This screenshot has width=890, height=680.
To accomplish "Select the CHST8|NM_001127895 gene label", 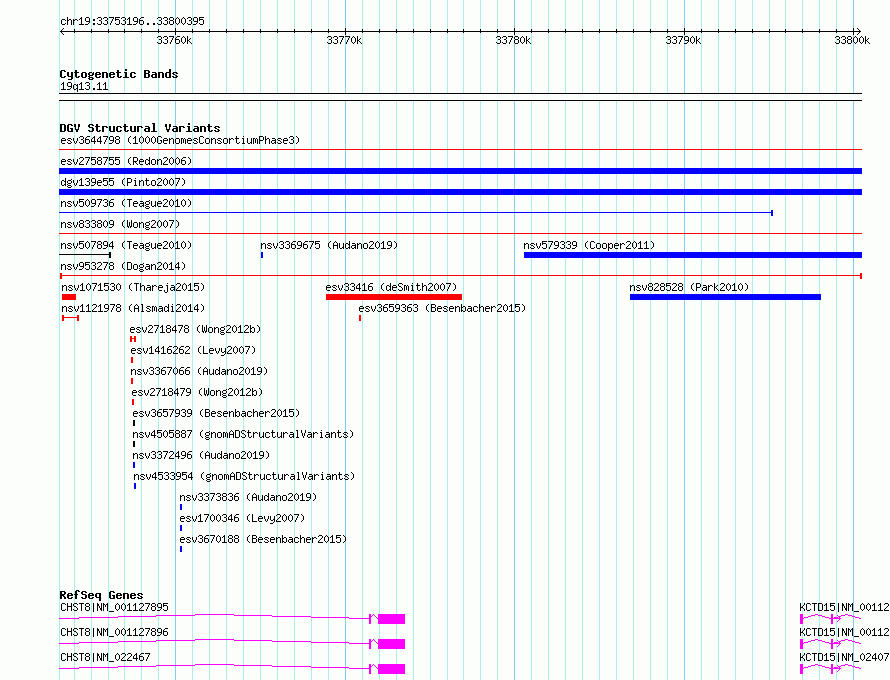I will click(114, 607).
